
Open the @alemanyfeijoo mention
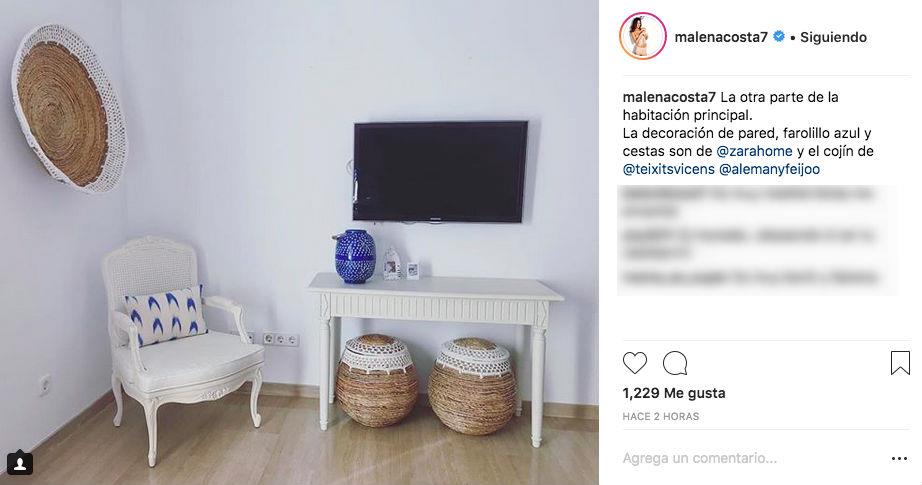[x=769, y=169]
